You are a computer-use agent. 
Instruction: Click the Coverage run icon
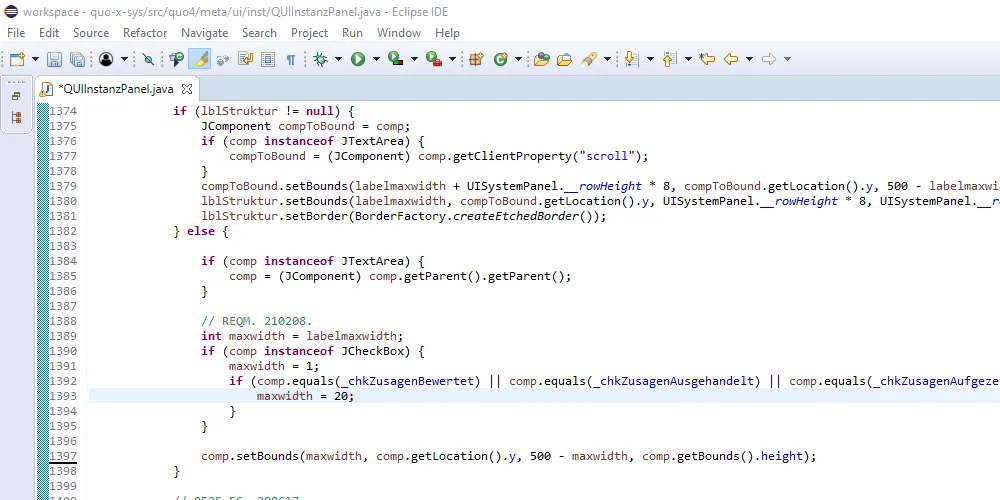pos(395,59)
